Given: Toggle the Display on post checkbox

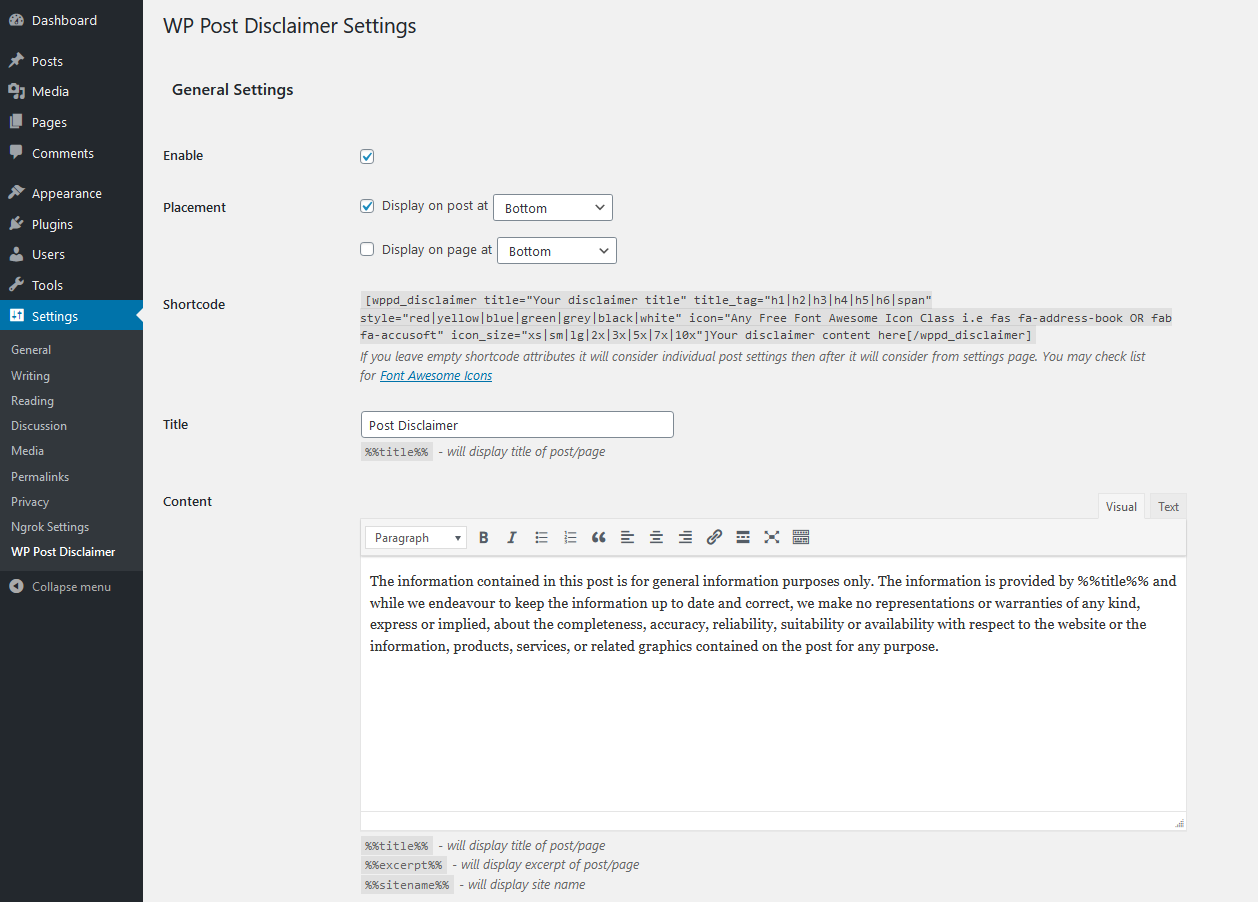Looking at the screenshot, I should click(367, 206).
